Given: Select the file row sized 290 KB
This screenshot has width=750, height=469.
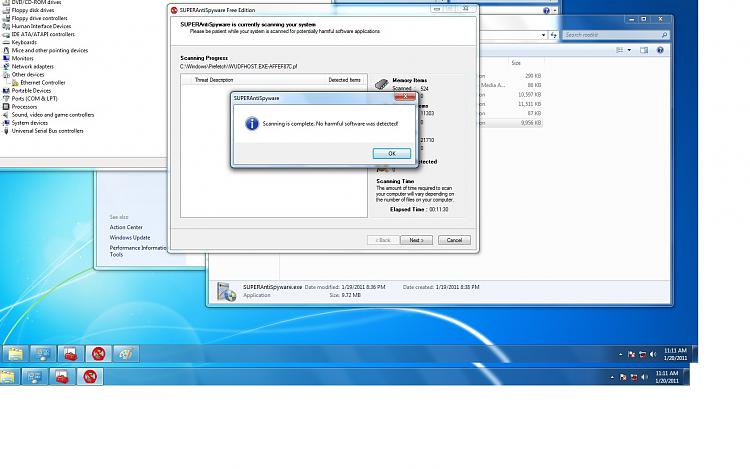Looking at the screenshot, I should pyautogui.click(x=511, y=76).
